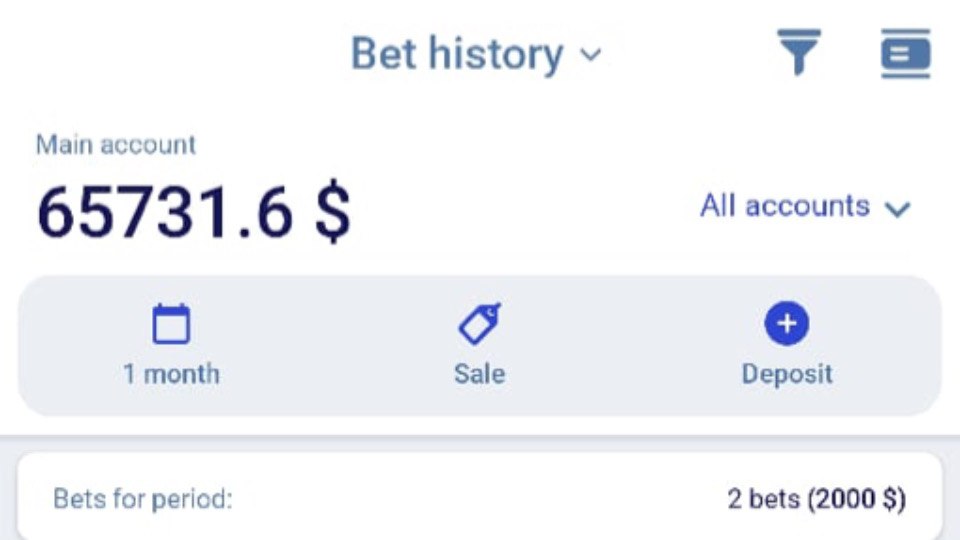Tap the dollar sign after the balance
This screenshot has width=960, height=540.
333,212
